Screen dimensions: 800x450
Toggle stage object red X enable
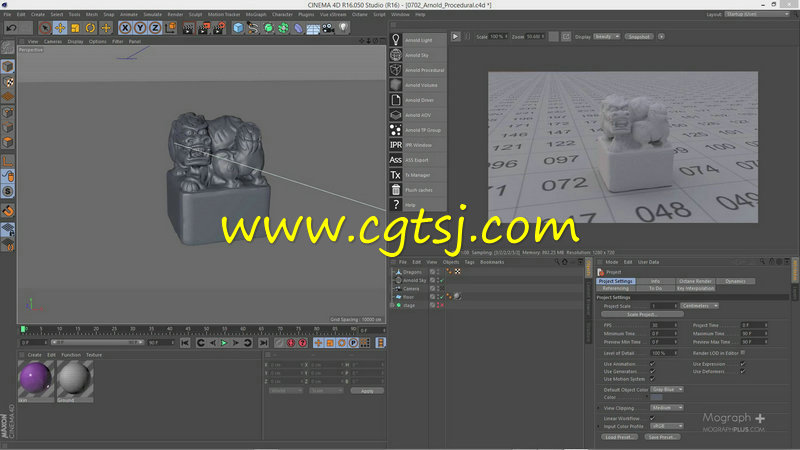coord(442,305)
